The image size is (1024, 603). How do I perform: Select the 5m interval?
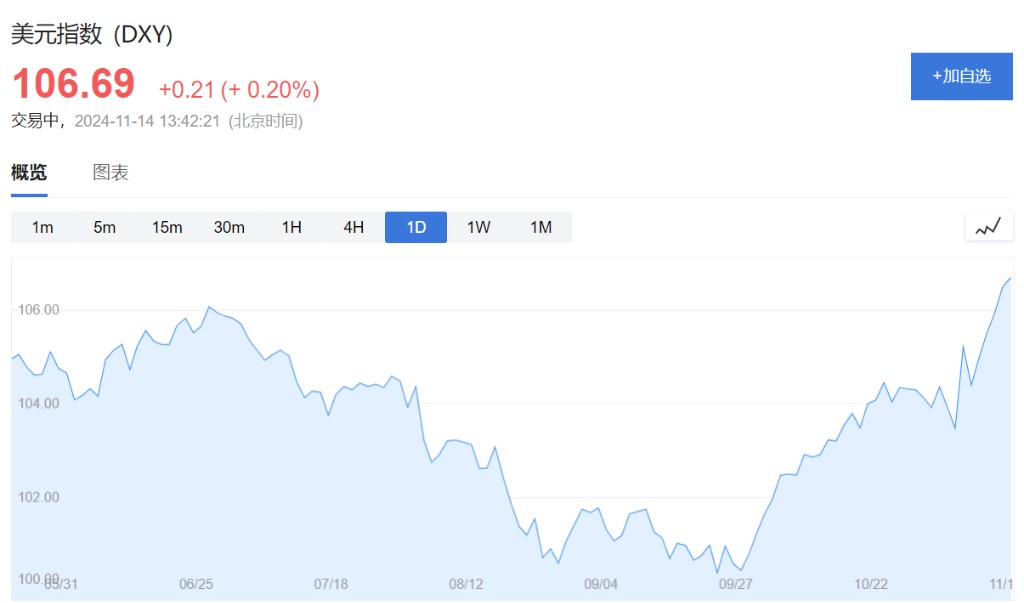tap(104, 227)
